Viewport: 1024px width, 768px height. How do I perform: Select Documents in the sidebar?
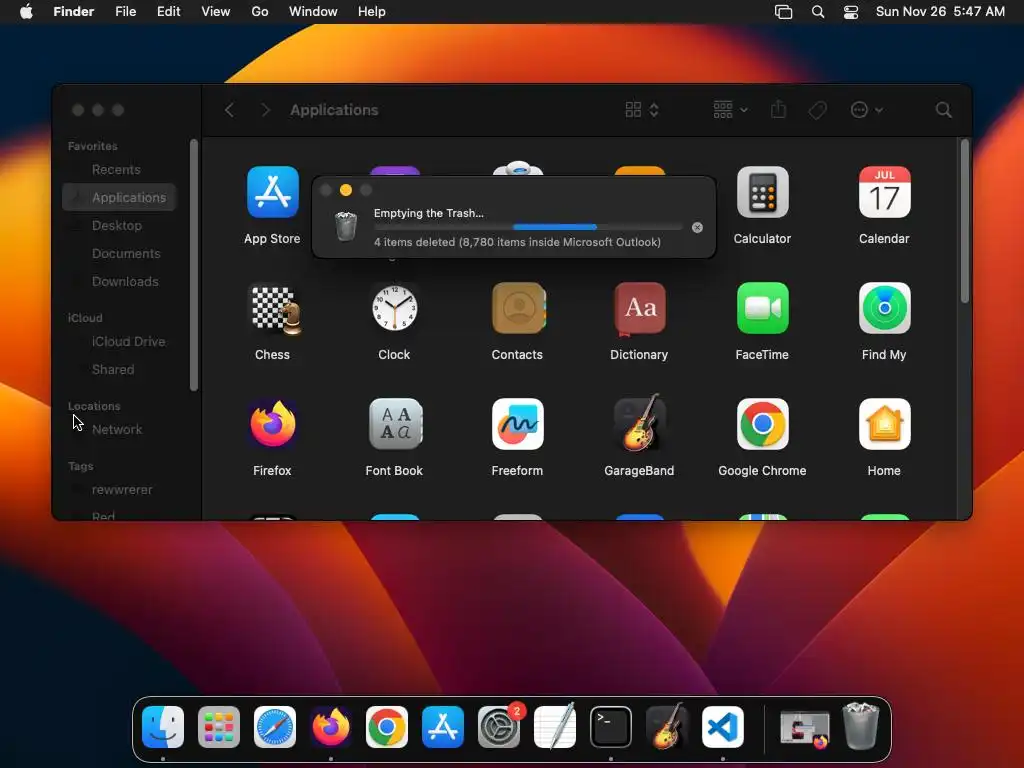tap(119, 253)
